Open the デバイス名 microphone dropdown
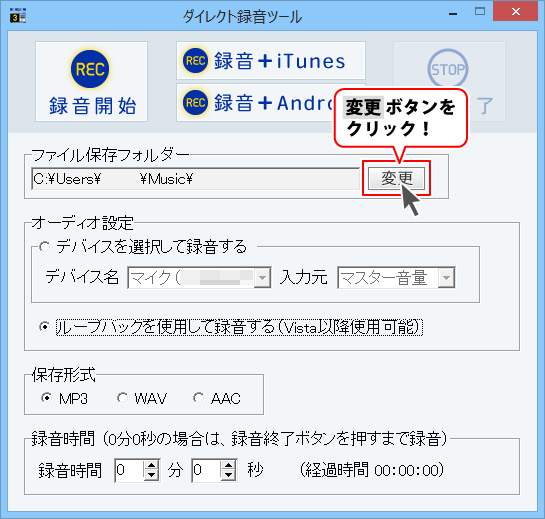 point(199,278)
